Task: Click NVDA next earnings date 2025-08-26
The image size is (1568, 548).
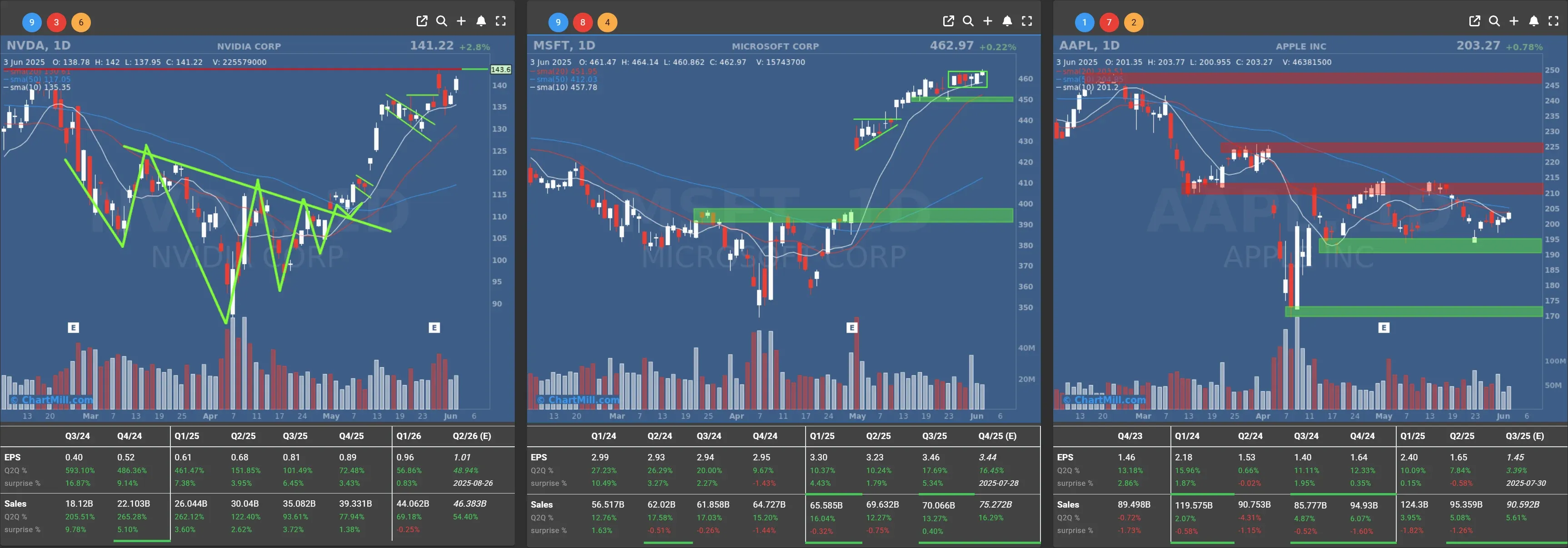Action: pyautogui.click(x=473, y=484)
